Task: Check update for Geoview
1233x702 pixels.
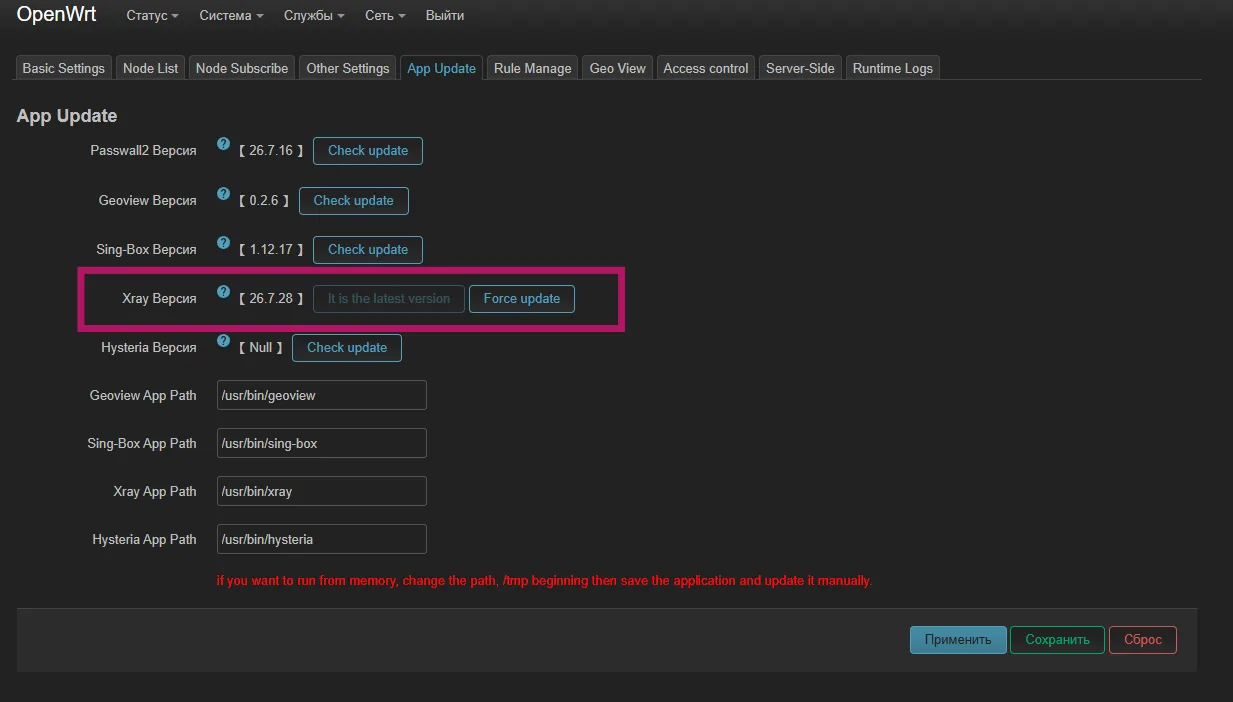Action: click(354, 201)
